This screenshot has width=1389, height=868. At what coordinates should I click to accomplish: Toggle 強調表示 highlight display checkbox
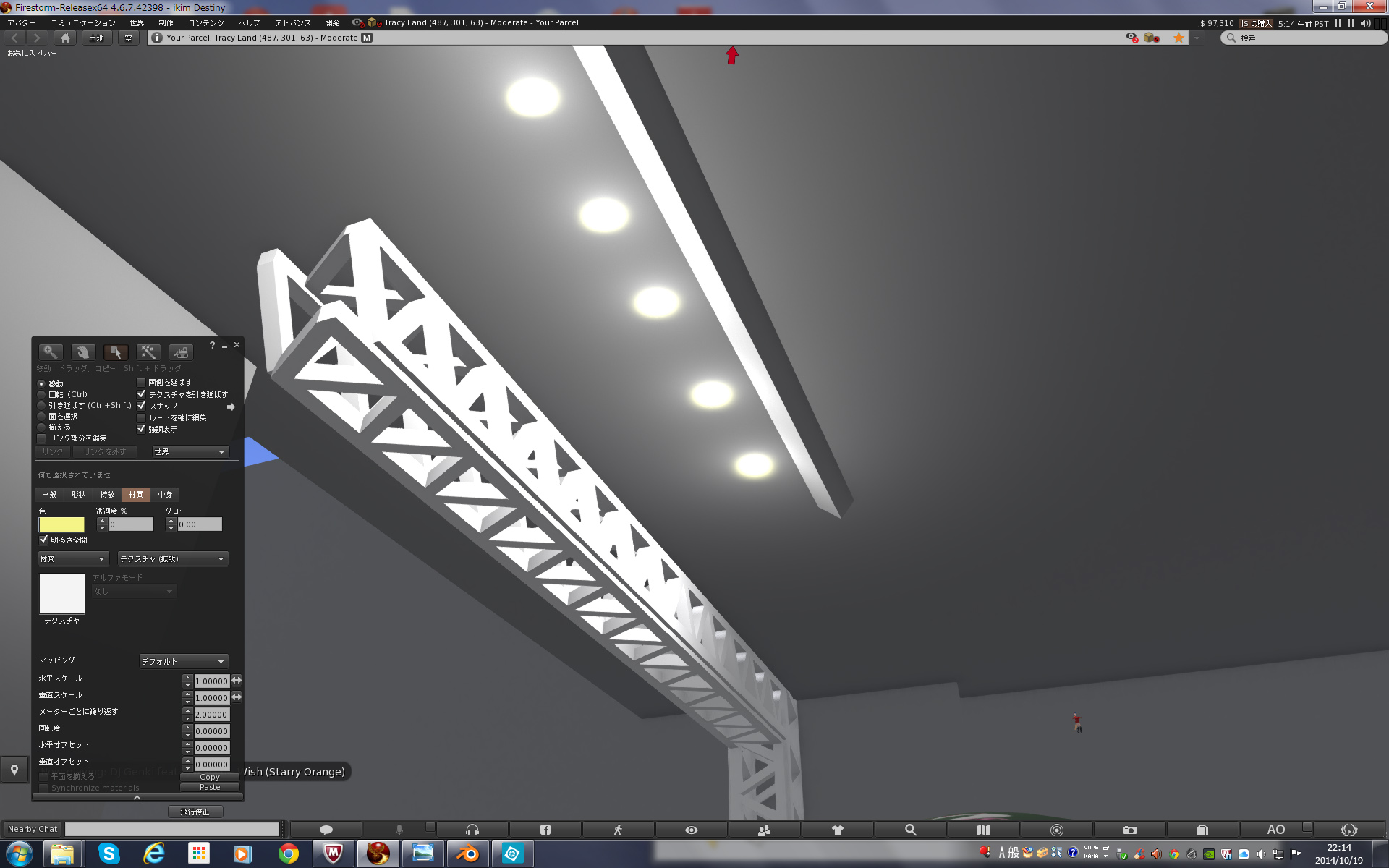click(x=141, y=429)
